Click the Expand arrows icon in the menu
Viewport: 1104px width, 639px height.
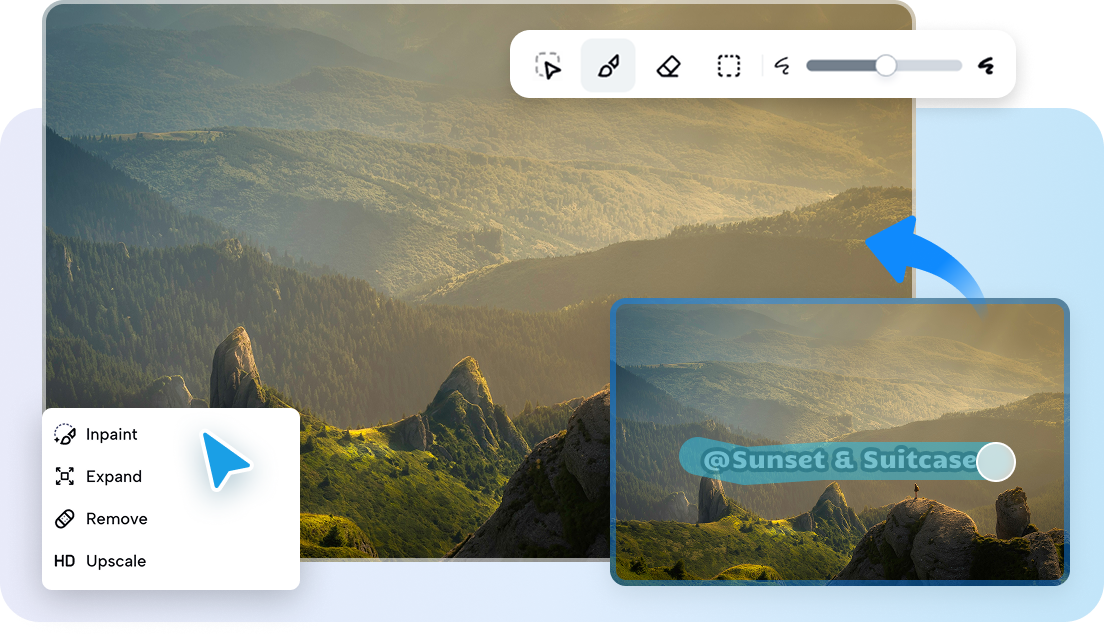64,476
